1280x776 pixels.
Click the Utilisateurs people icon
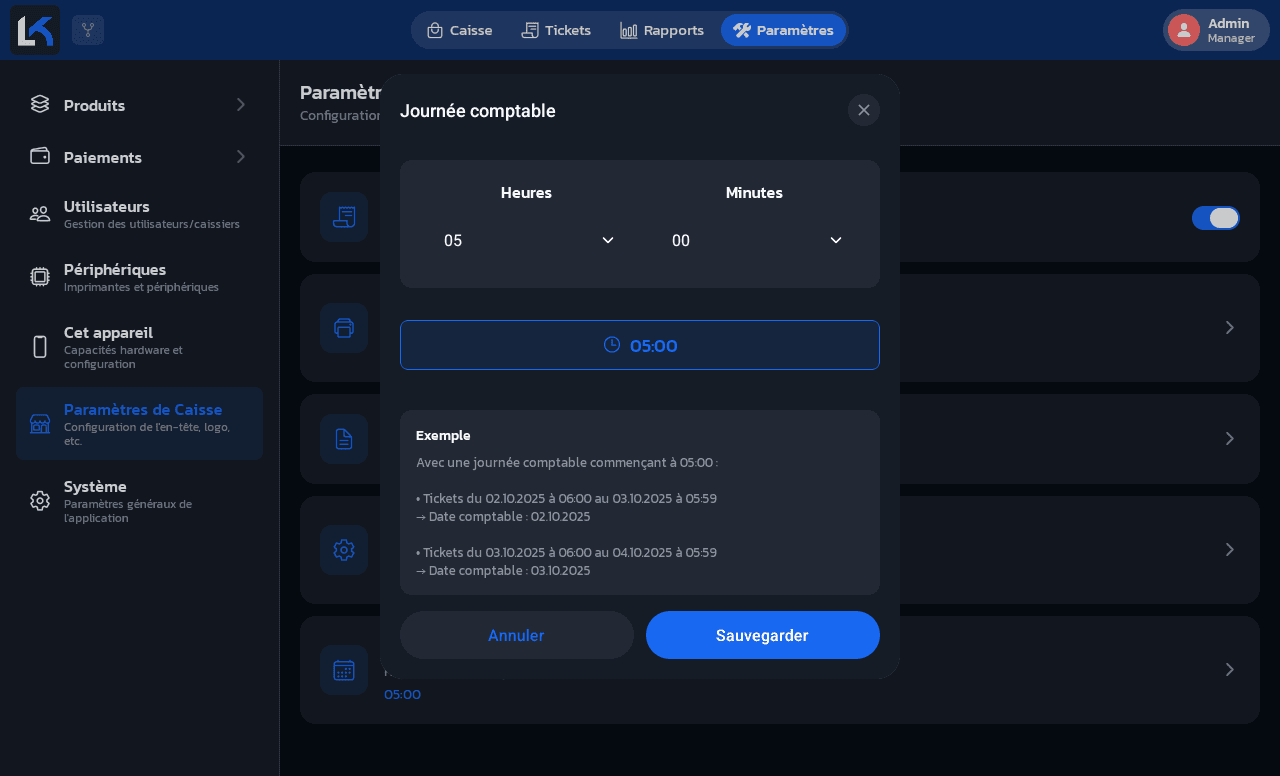(x=40, y=214)
